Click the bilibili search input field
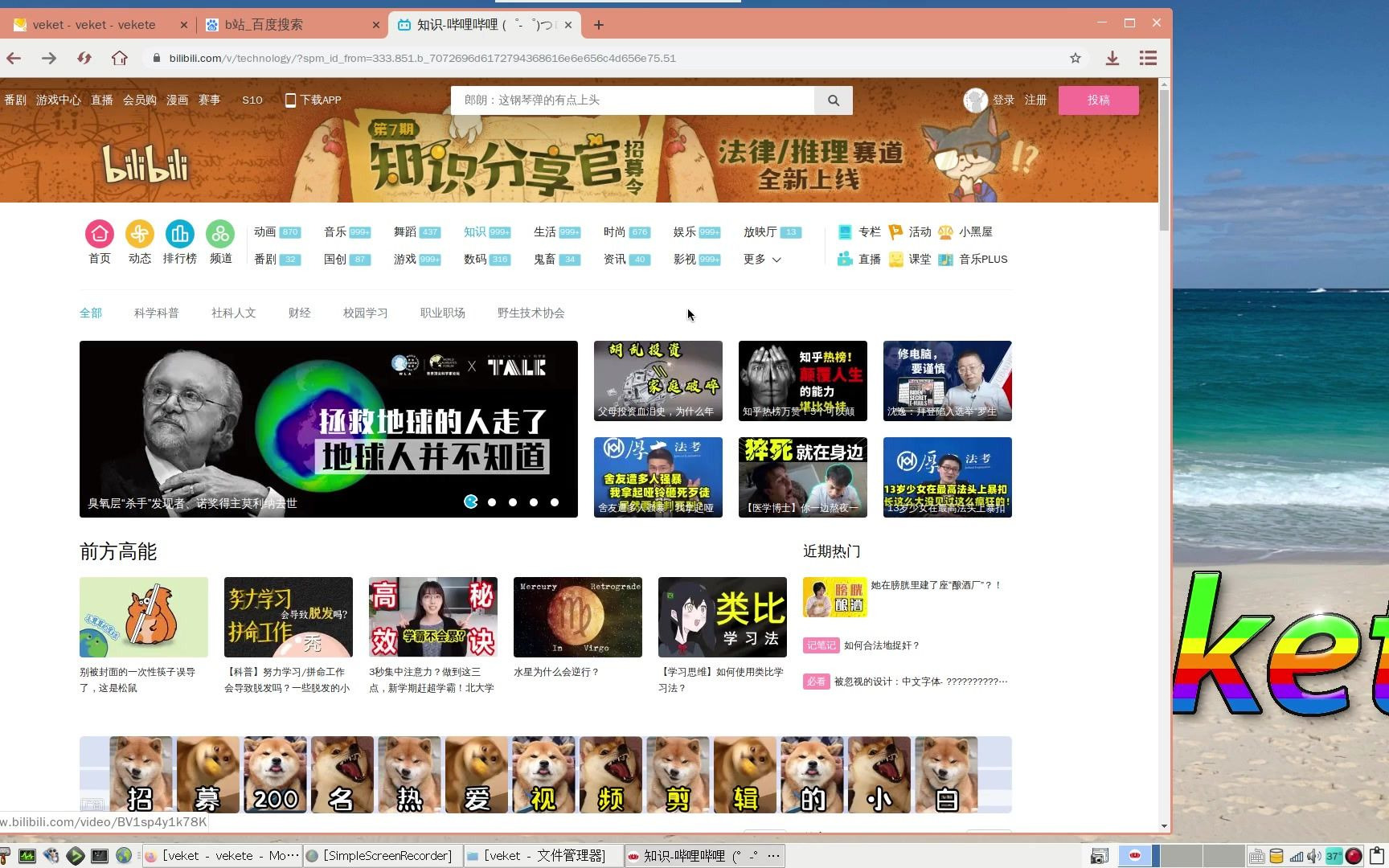Screen dimensions: 1389x868 tap(633, 100)
